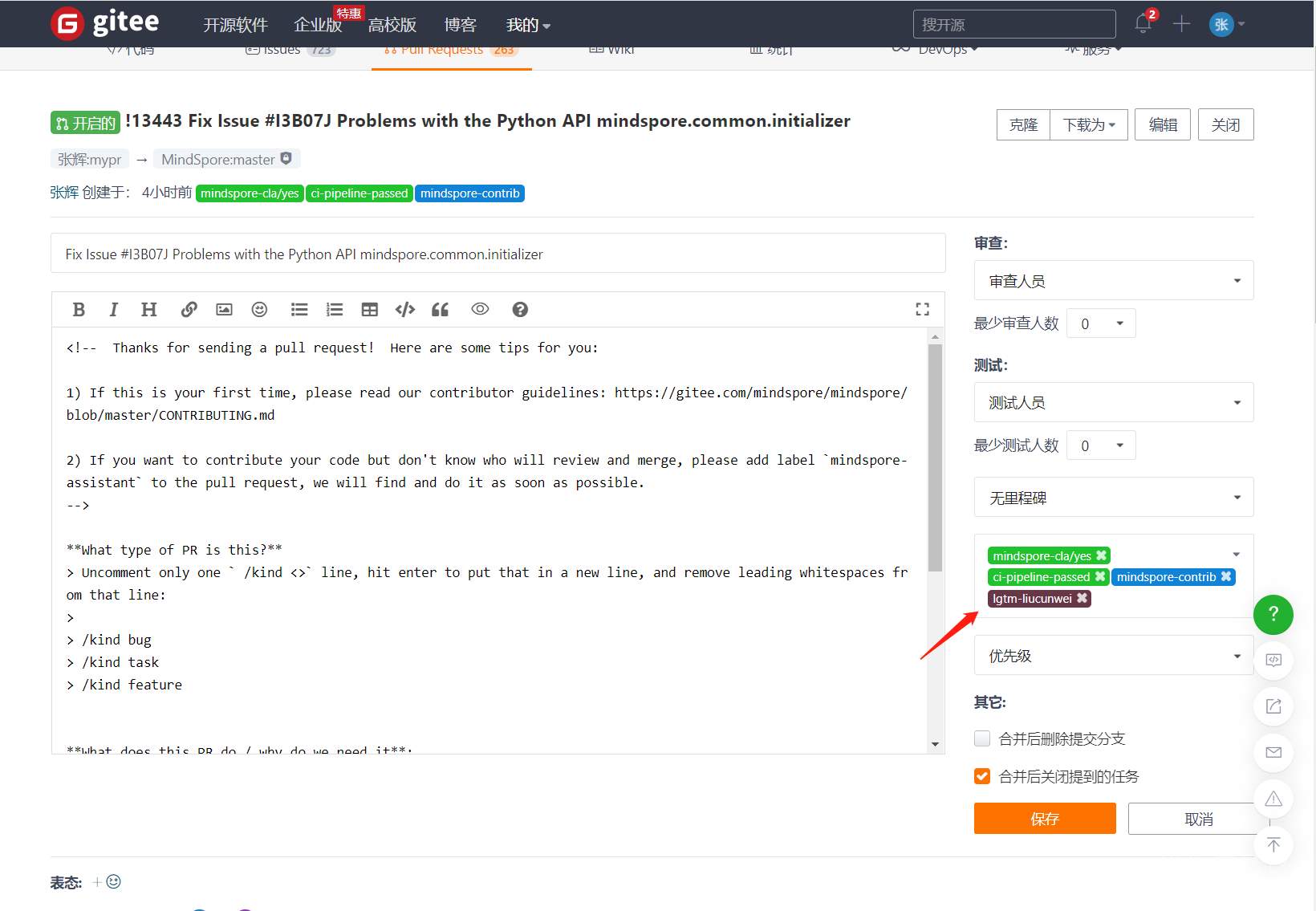This screenshot has height=911, width=1316.
Task: Insert an unordered bullet list
Action: click(x=299, y=310)
